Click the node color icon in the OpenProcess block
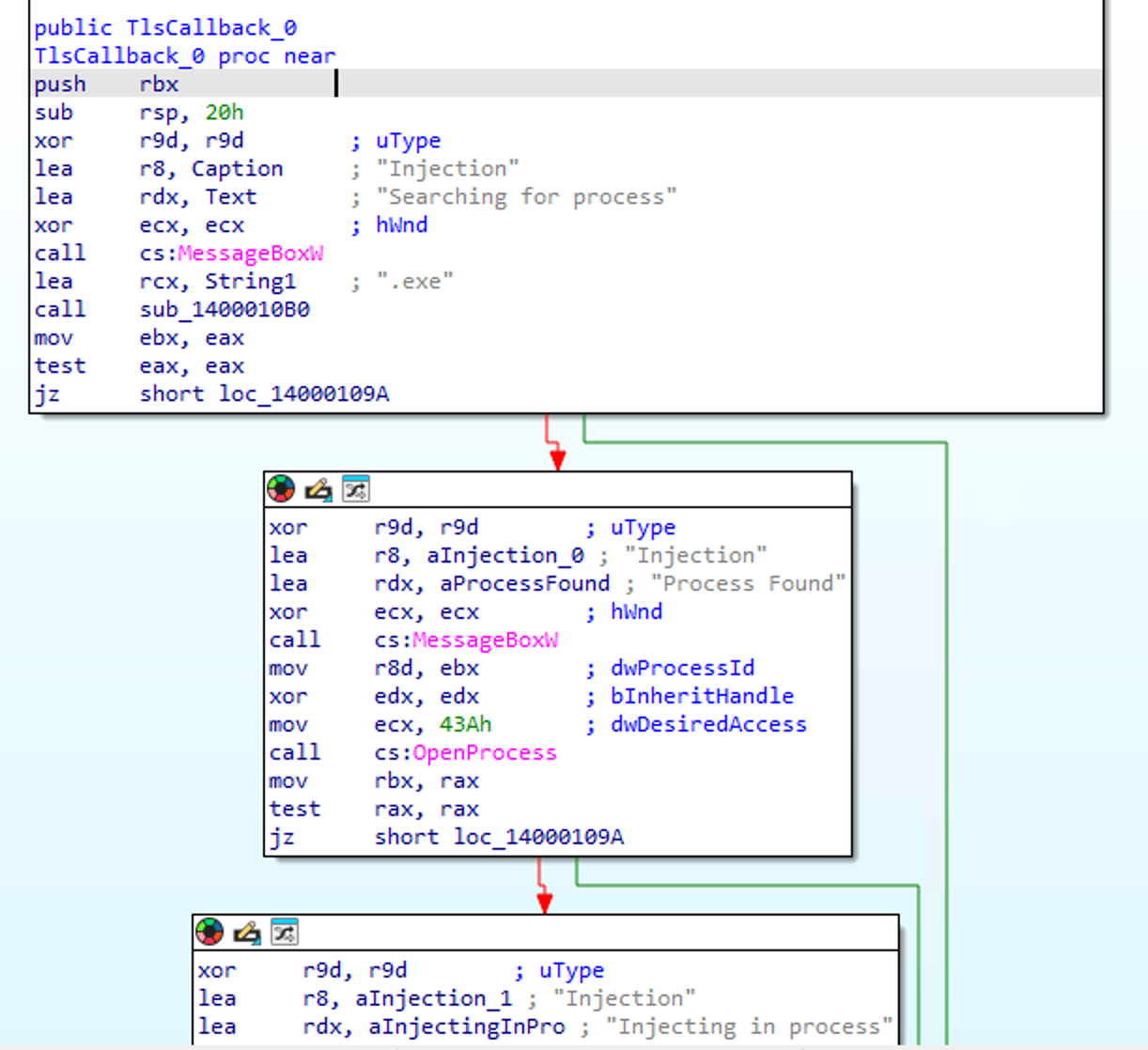The image size is (1148, 1050). pyautogui.click(x=281, y=488)
